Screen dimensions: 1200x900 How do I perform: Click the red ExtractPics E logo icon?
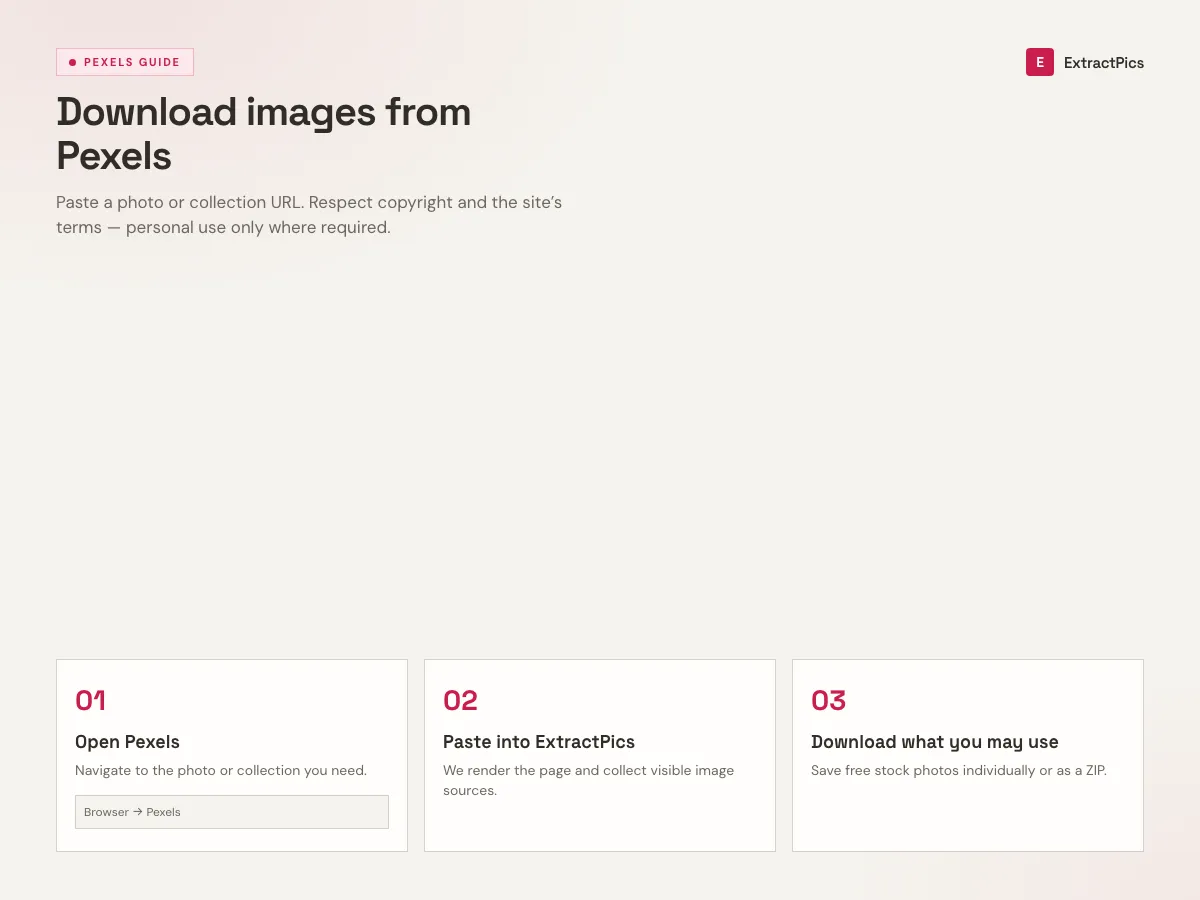coord(1040,62)
